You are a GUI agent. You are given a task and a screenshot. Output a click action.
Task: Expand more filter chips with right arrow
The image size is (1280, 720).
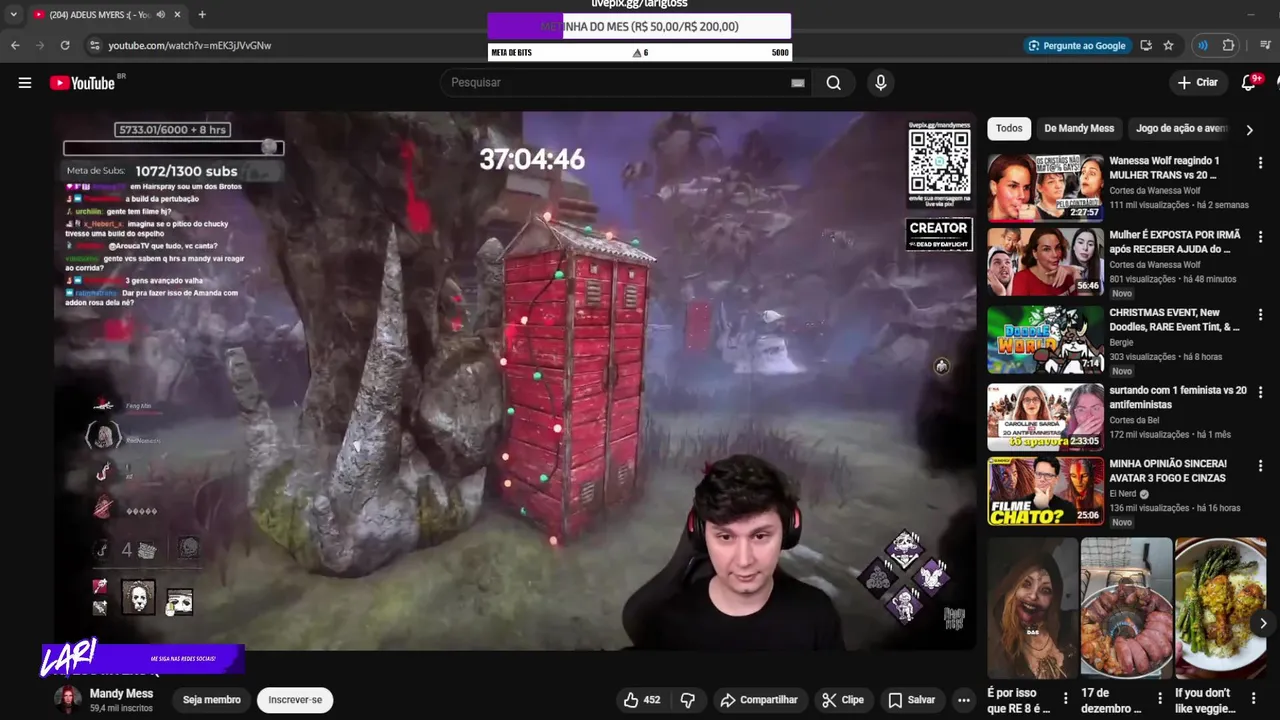click(1249, 129)
